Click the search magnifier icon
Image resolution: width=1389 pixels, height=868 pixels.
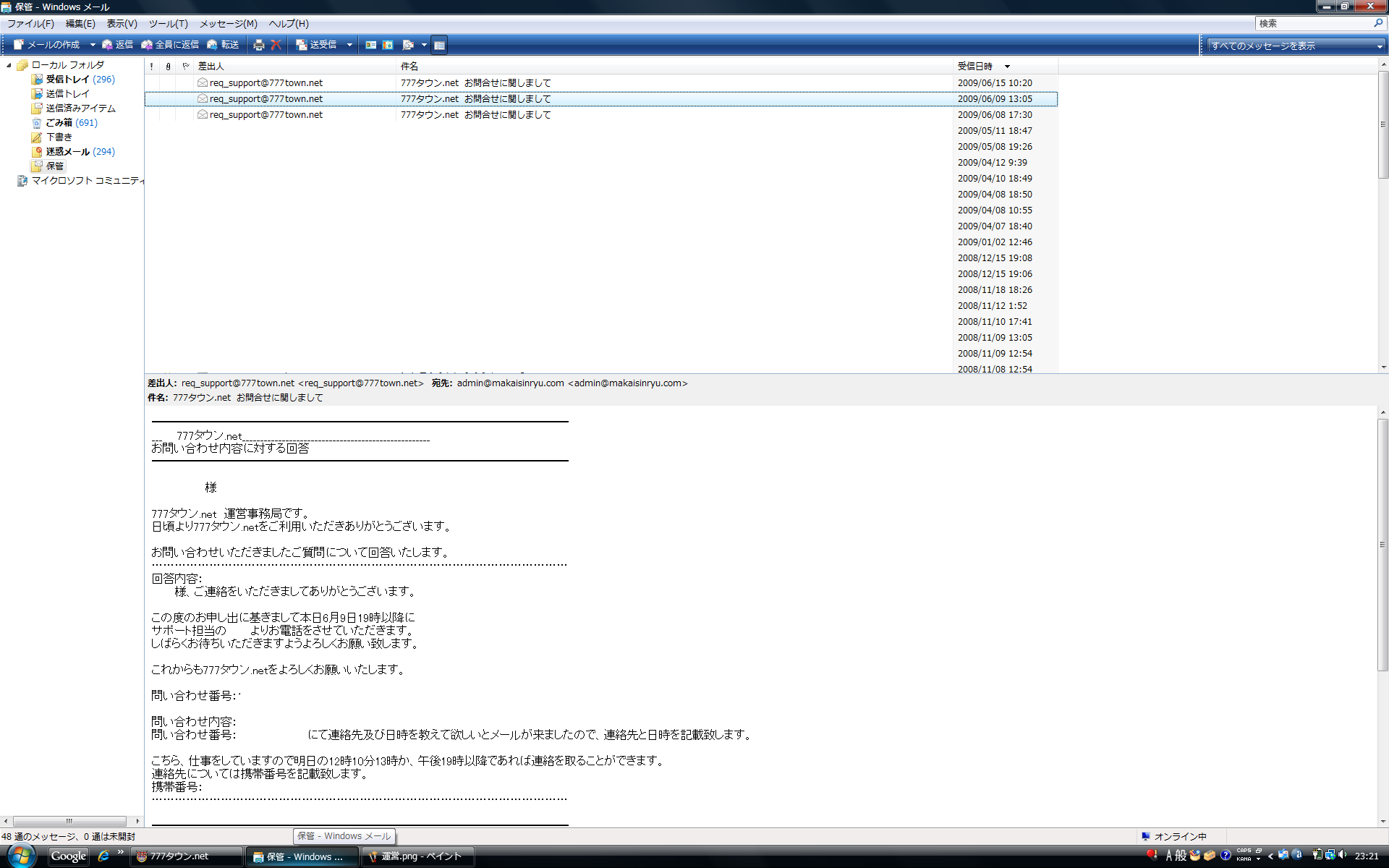[x=1378, y=23]
